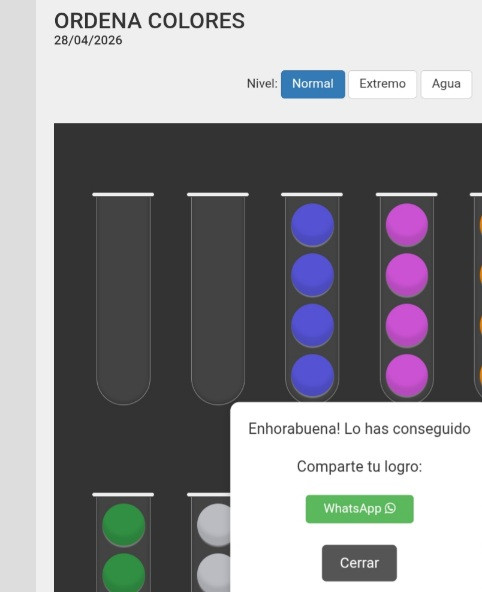Screen dimensions: 482x592
Task: Click the Nivel: label
Action: tap(262, 84)
